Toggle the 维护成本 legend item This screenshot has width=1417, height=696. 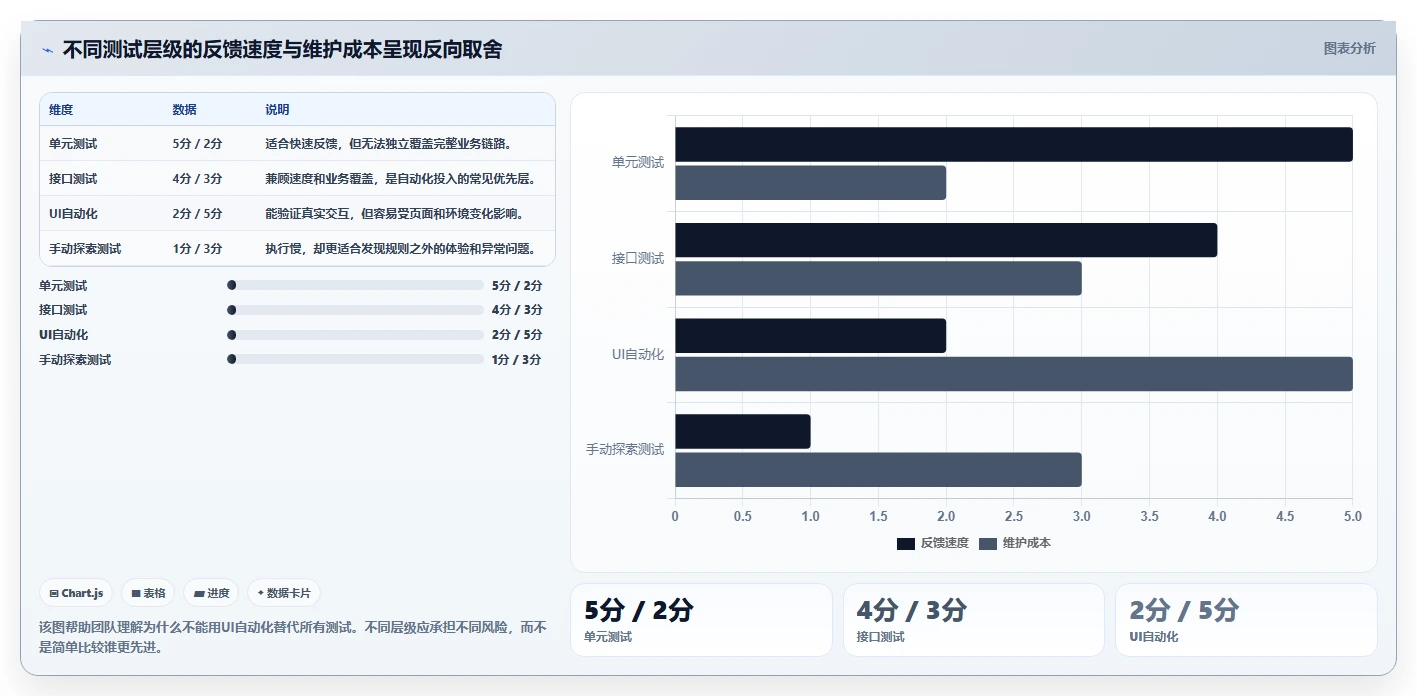[x=1014, y=543]
